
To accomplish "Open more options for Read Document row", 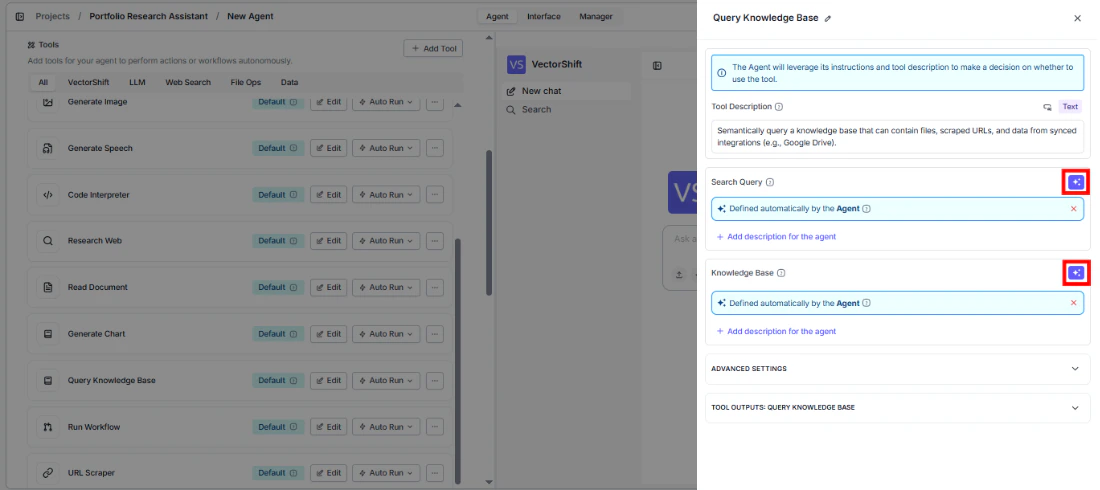I will click(x=435, y=287).
